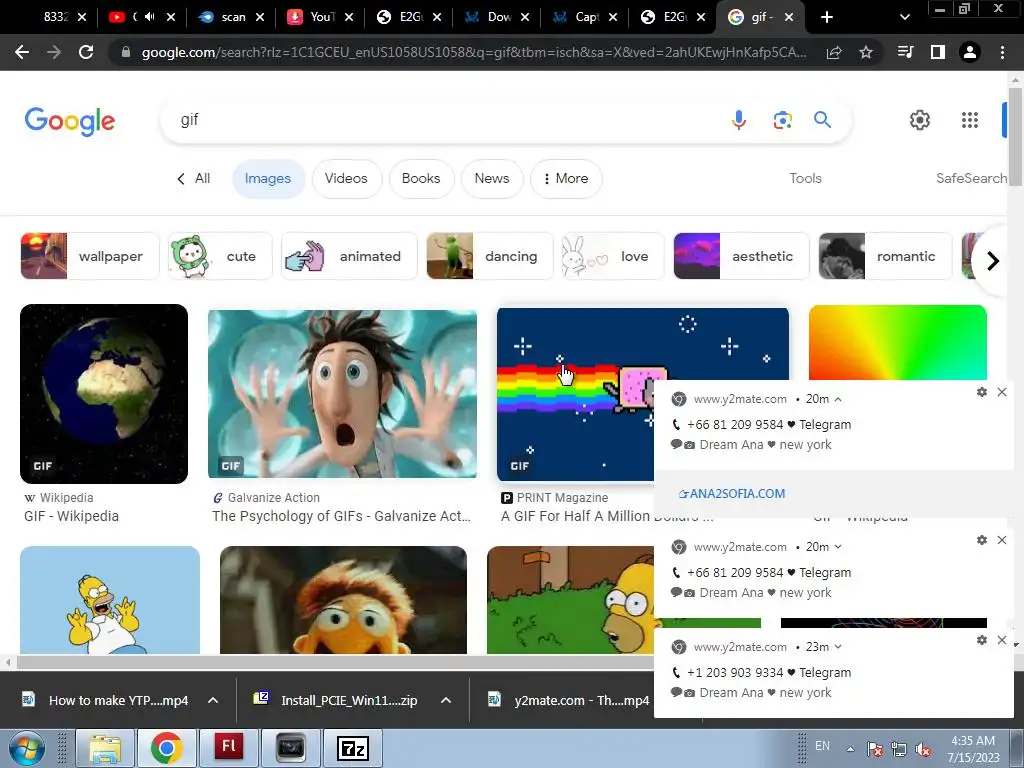Viewport: 1024px width, 768px height.
Task: Dismiss the top y2mate notification
Action: tap(1002, 392)
